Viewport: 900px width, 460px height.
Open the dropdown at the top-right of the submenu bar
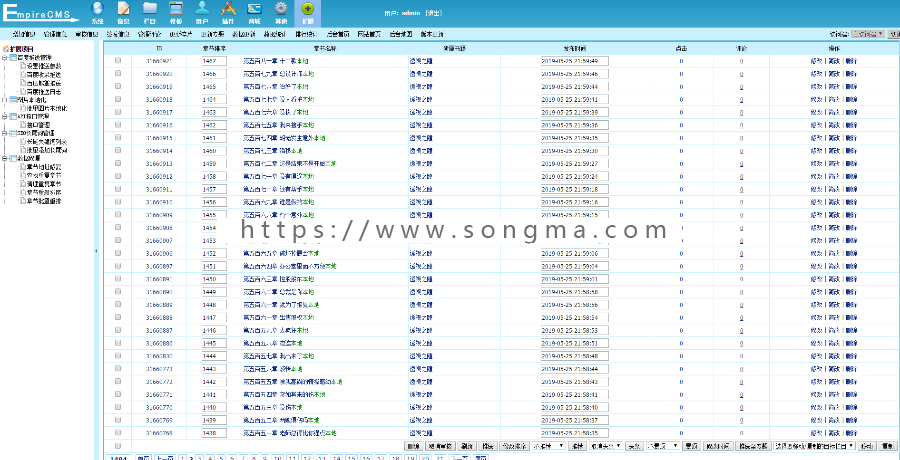(x=867, y=34)
